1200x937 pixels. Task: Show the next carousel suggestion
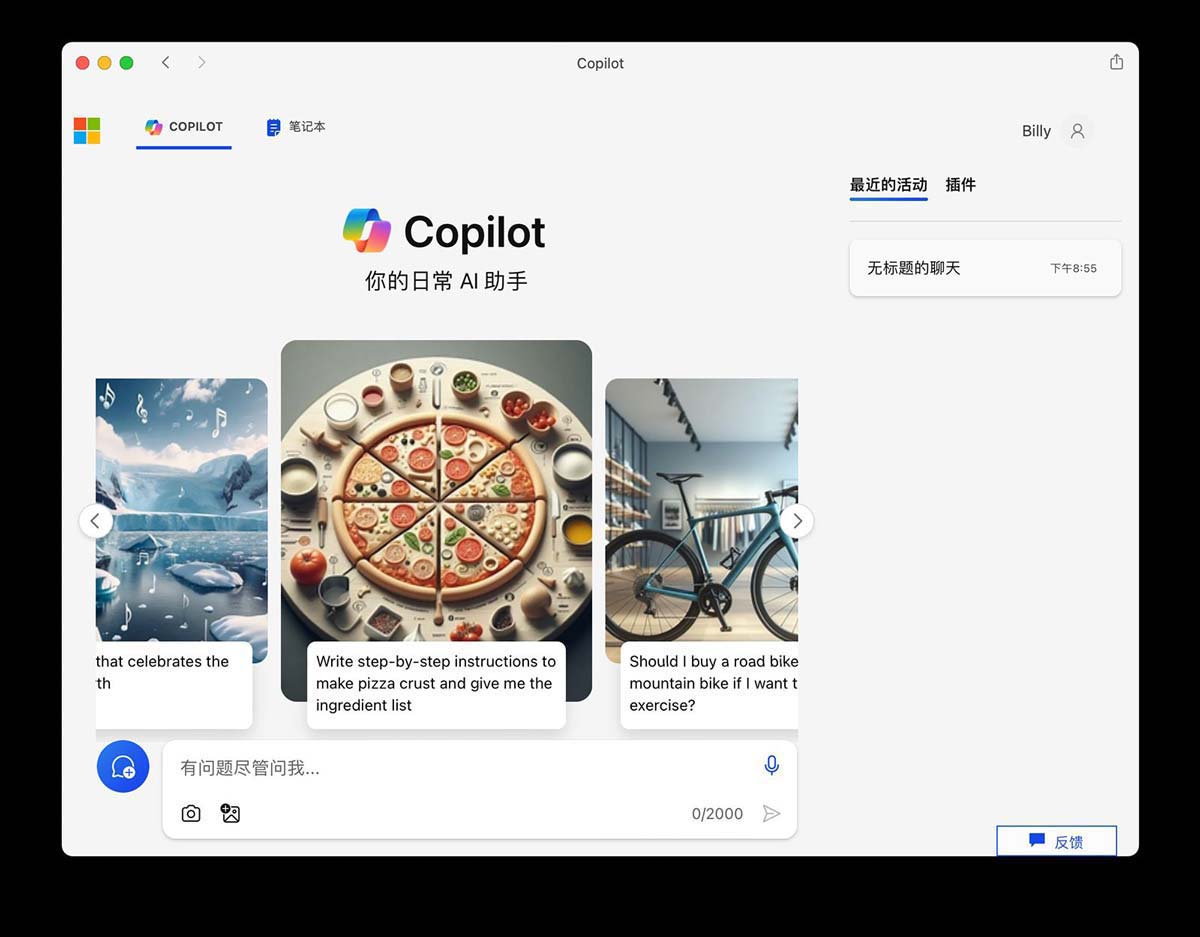pyautogui.click(x=797, y=521)
